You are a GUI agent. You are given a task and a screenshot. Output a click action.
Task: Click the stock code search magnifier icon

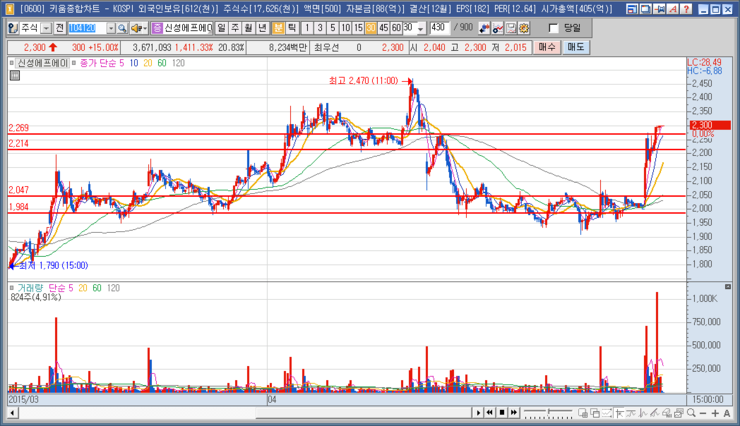pyautogui.click(x=122, y=28)
